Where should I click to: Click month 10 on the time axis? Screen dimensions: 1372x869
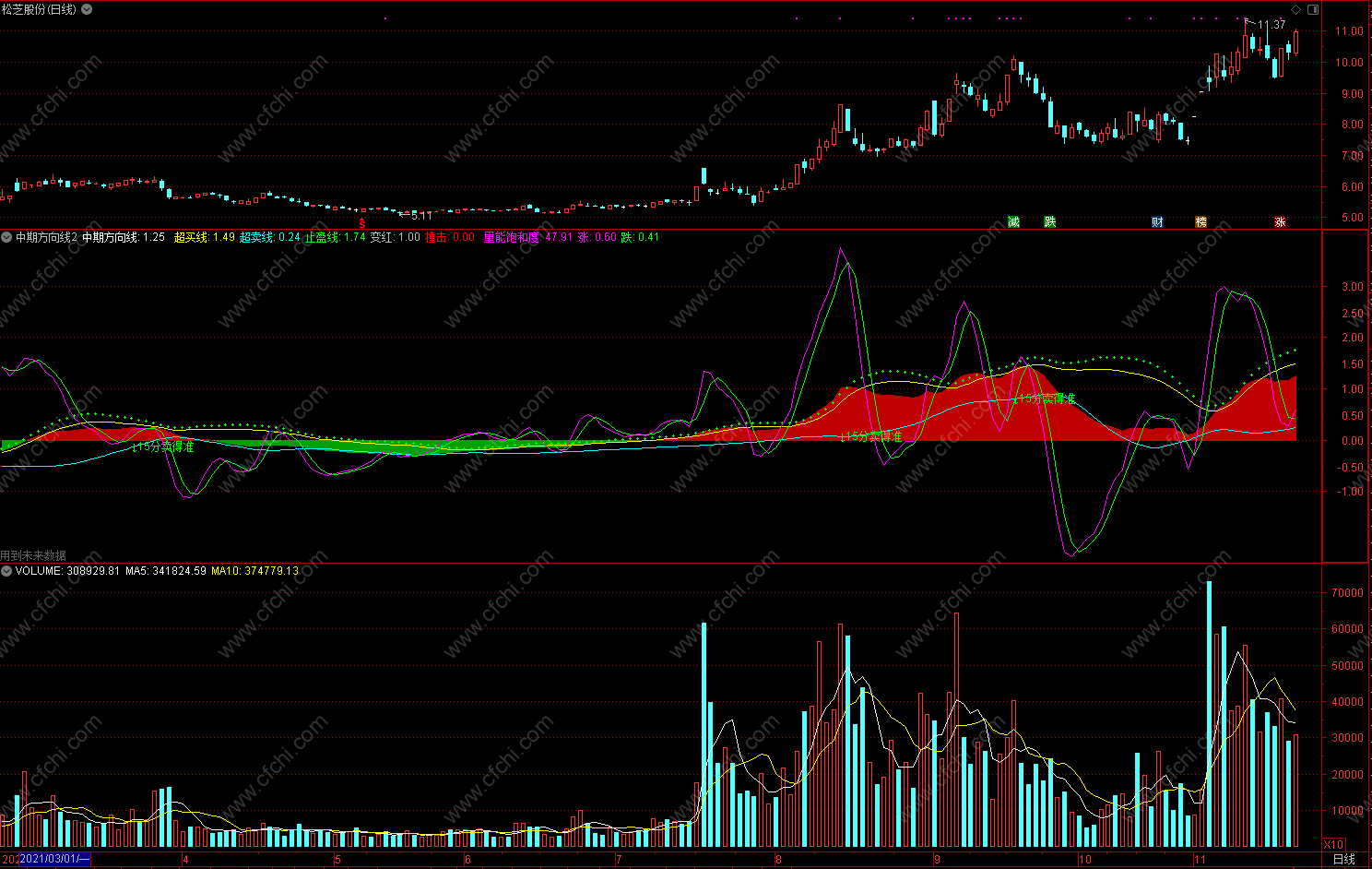point(1085,860)
